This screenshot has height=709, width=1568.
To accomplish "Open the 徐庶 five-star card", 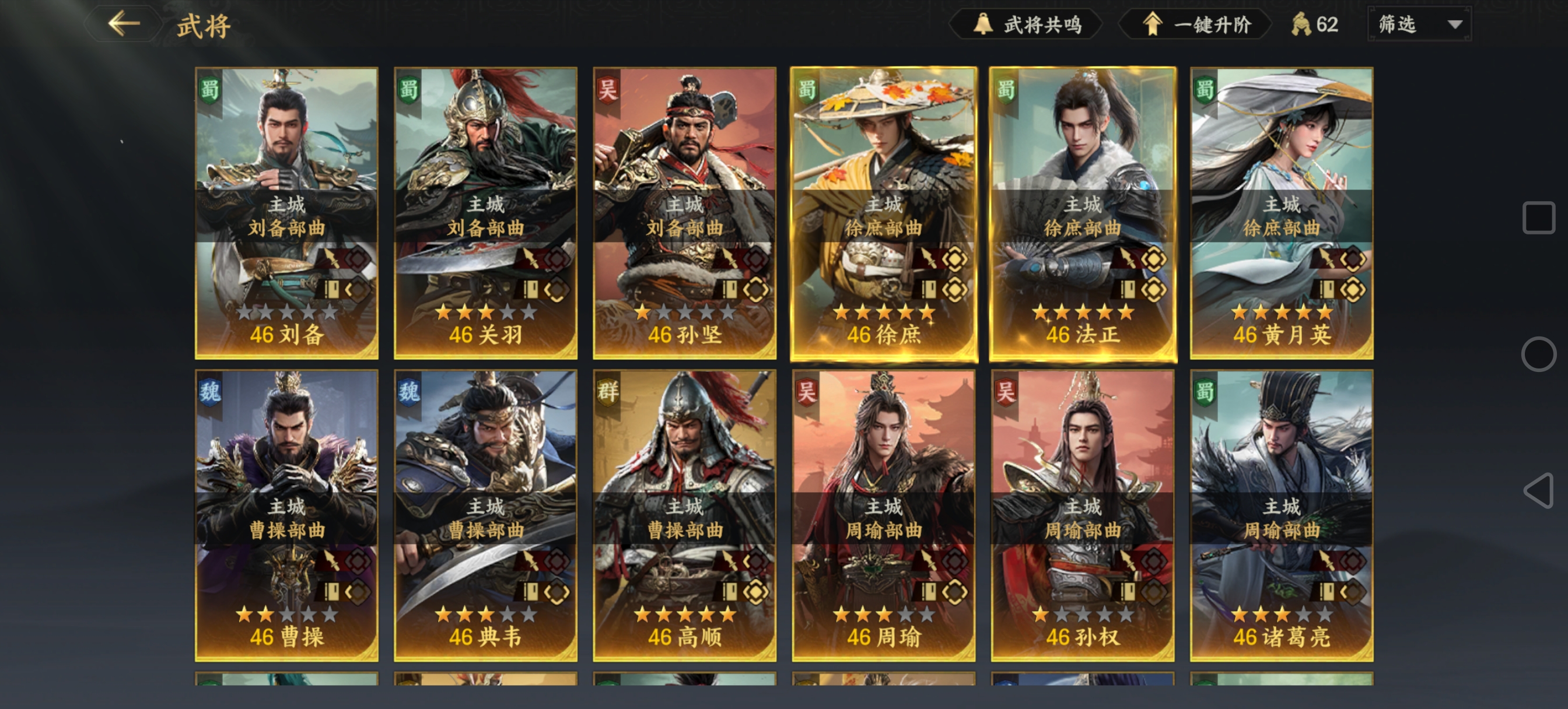I will 883,213.
